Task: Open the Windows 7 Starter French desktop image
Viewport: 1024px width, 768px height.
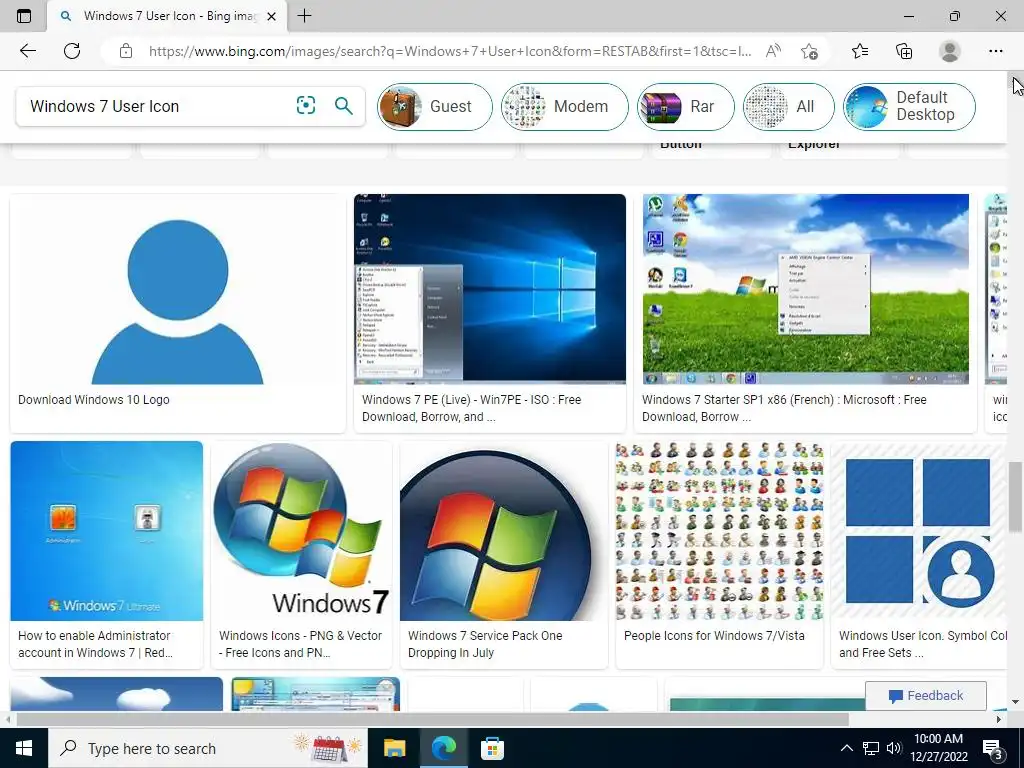Action: pos(806,289)
